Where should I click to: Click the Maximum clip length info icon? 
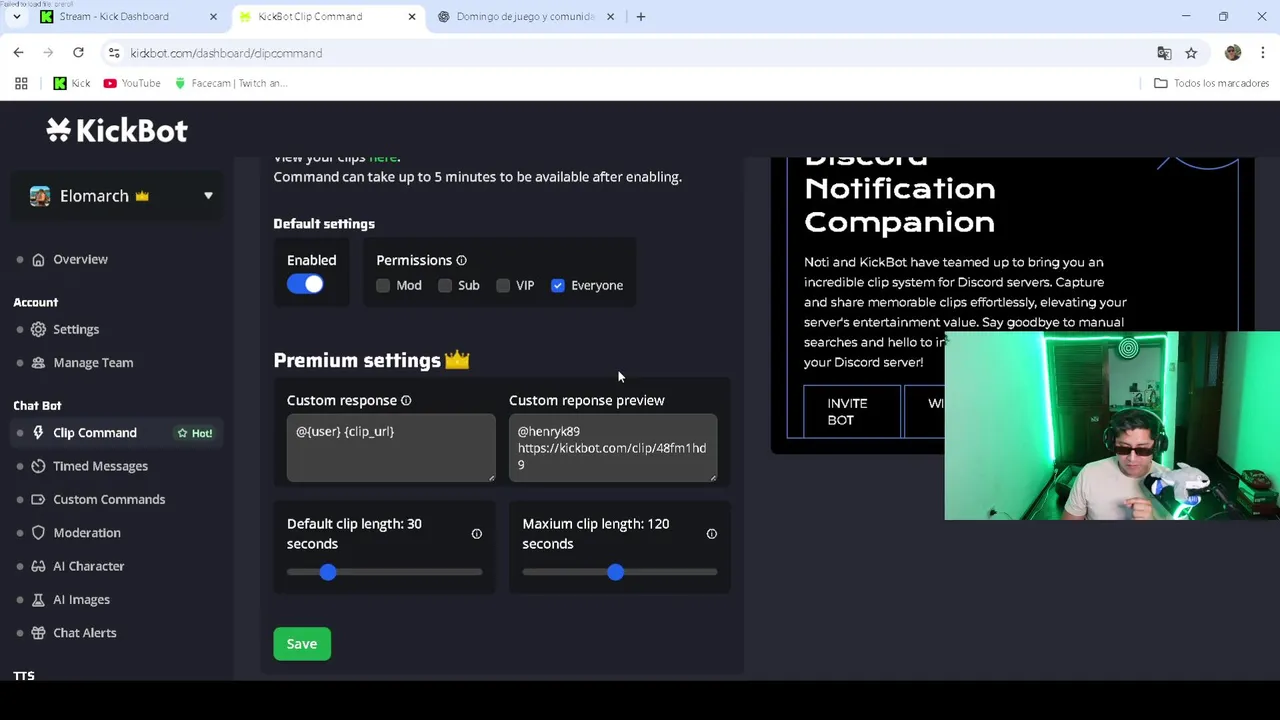(712, 534)
